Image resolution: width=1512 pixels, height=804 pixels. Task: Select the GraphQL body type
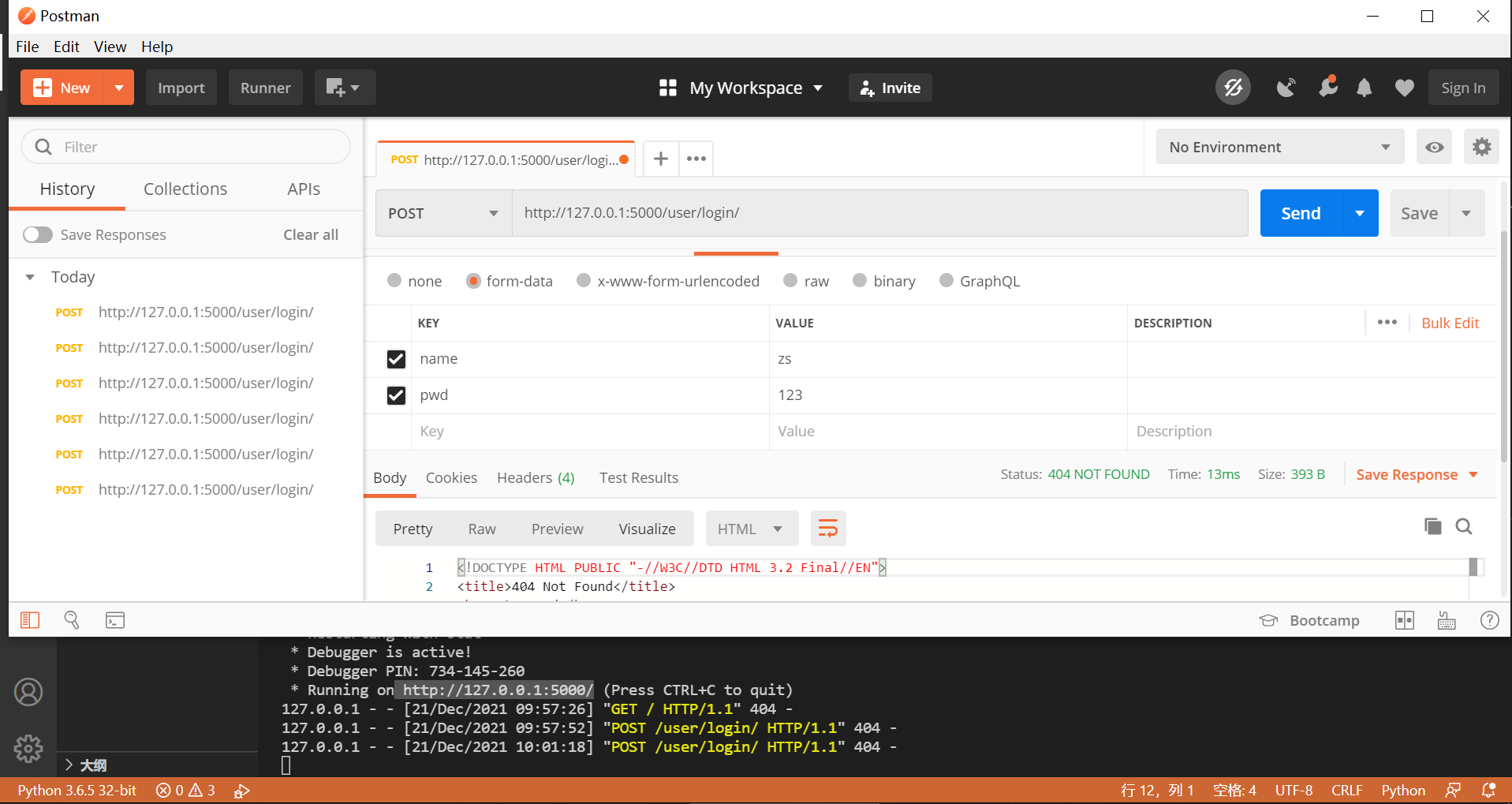click(946, 281)
